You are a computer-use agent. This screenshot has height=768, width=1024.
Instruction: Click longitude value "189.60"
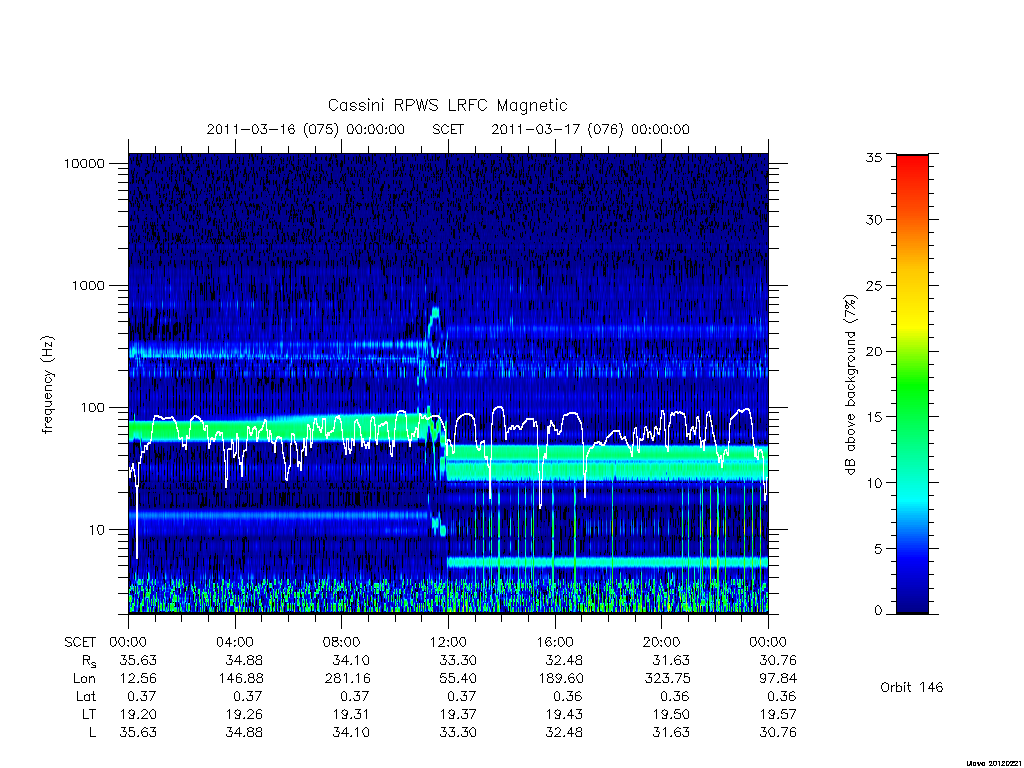pyautogui.click(x=560, y=679)
